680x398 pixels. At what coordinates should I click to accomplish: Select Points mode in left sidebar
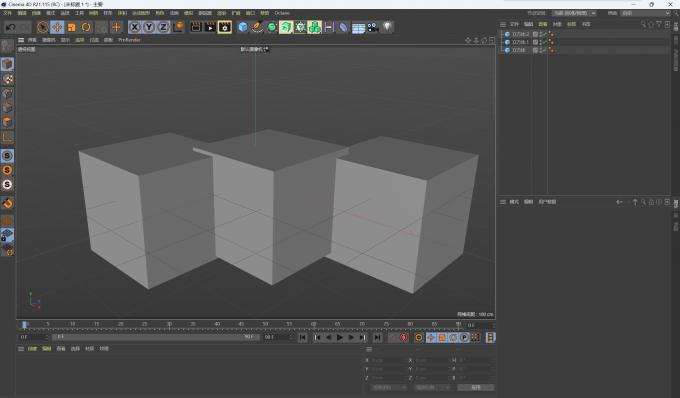(7, 93)
